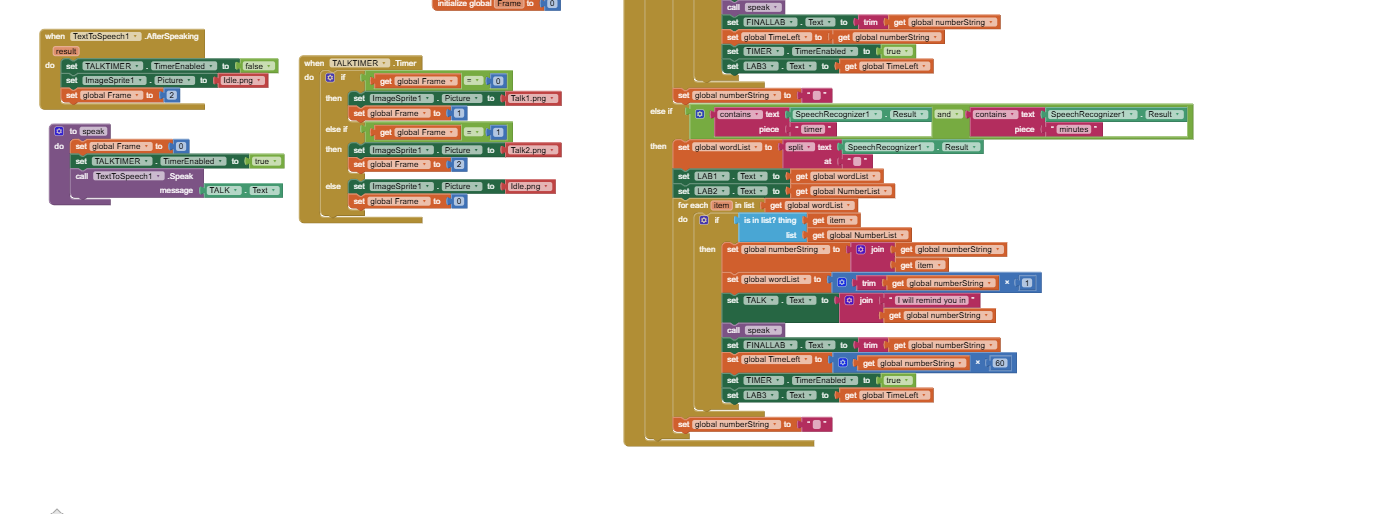Click gear icon on 'I will remind you in' join

pos(850,300)
